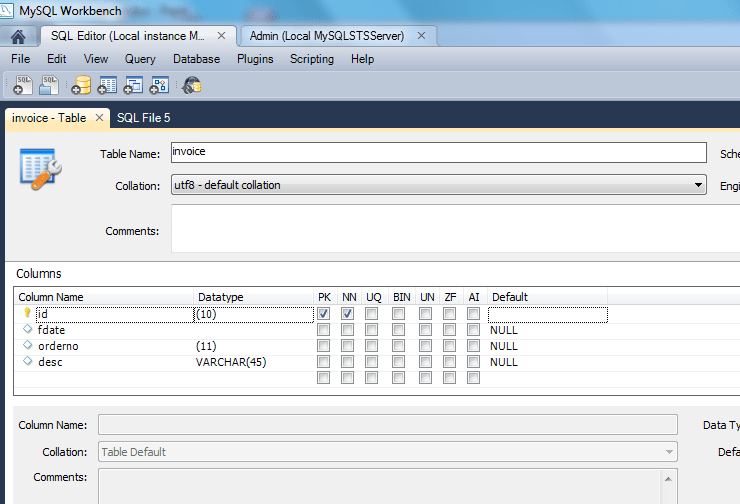The width and height of the screenshot is (740, 504).
Task: Select the orderno column name cell
Action: (115, 346)
